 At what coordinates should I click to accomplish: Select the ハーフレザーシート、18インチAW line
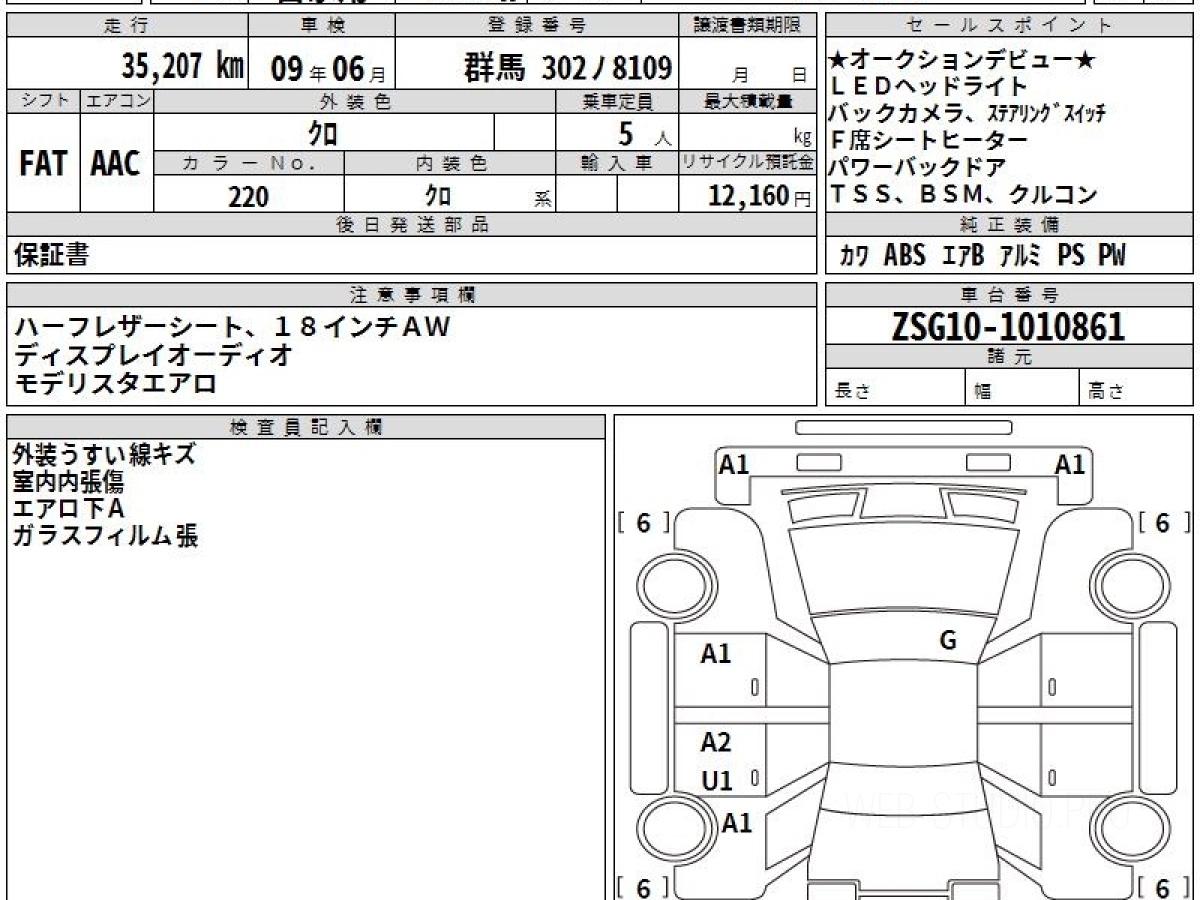[233, 326]
